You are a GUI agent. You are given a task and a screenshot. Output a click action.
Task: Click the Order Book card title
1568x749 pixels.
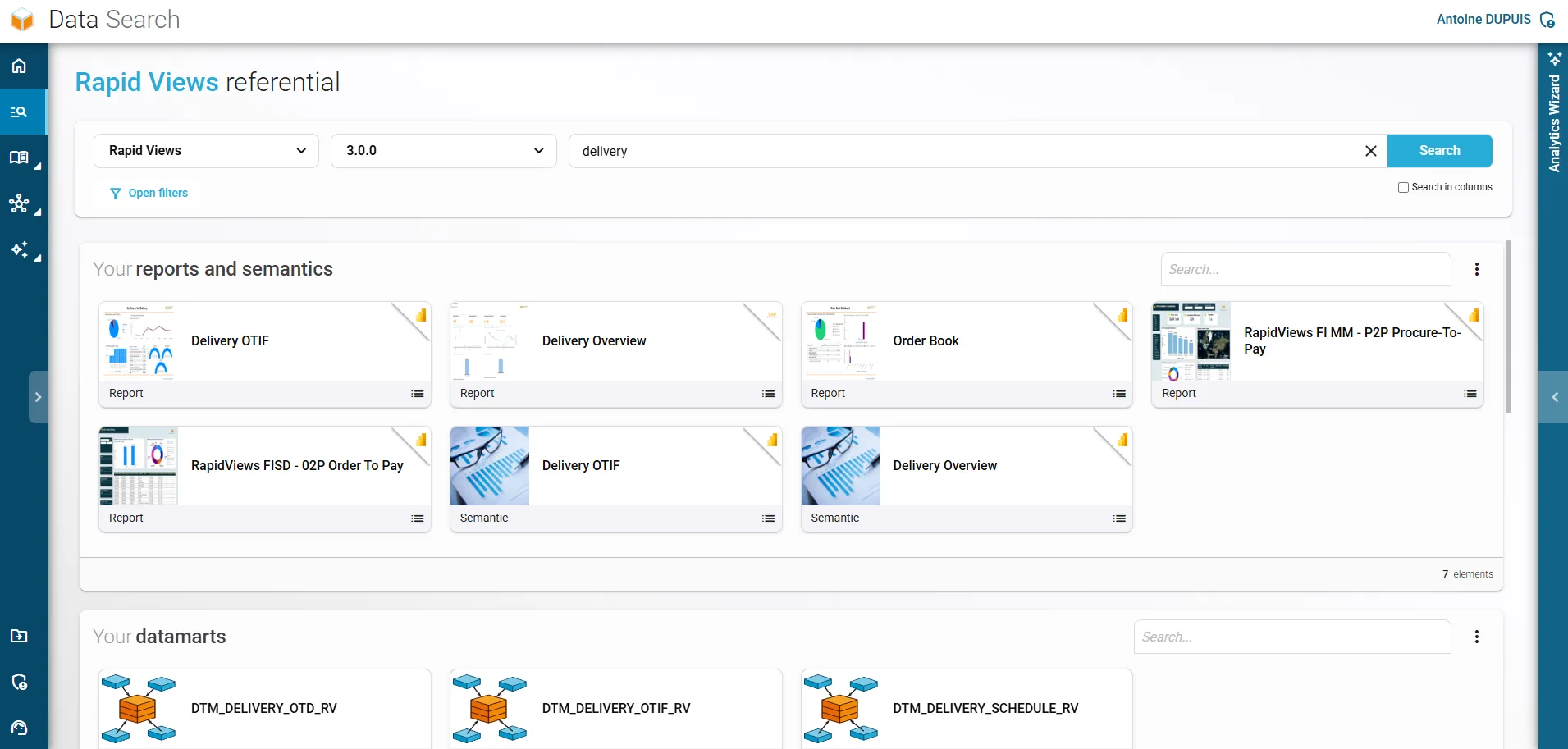[926, 341]
